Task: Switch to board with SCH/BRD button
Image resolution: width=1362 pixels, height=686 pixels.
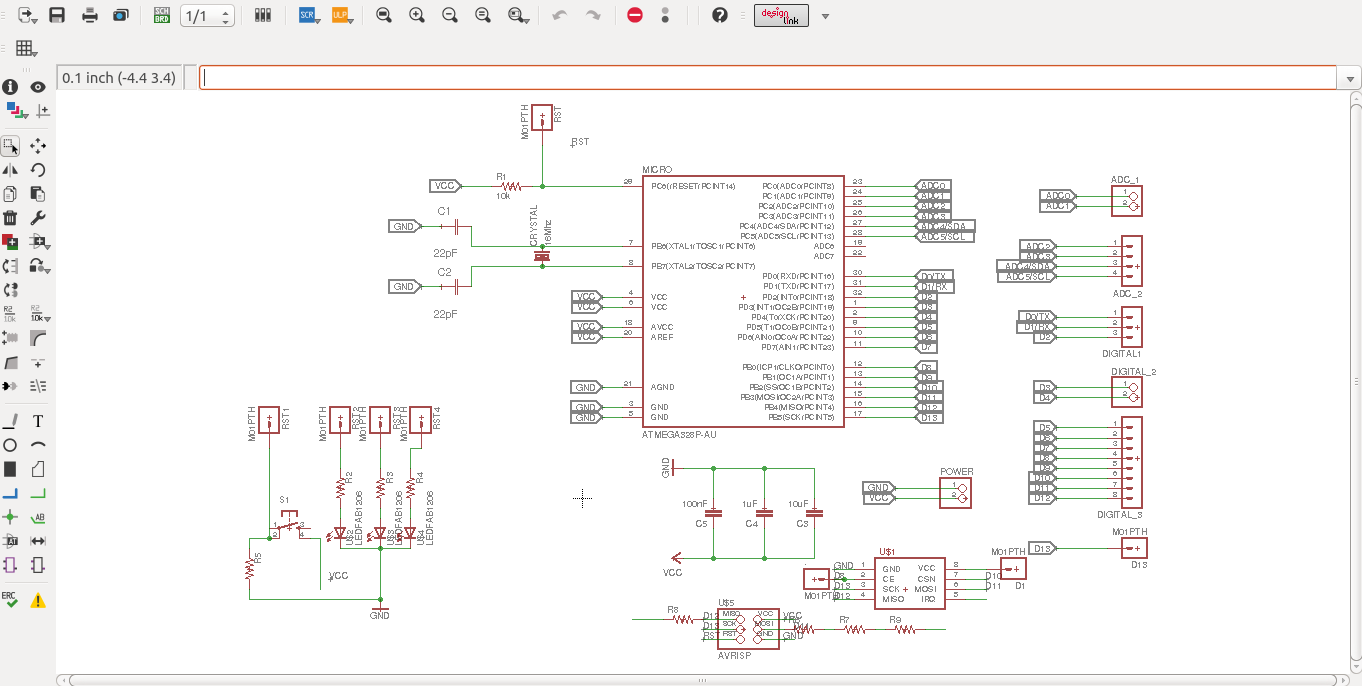Action: click(x=161, y=15)
